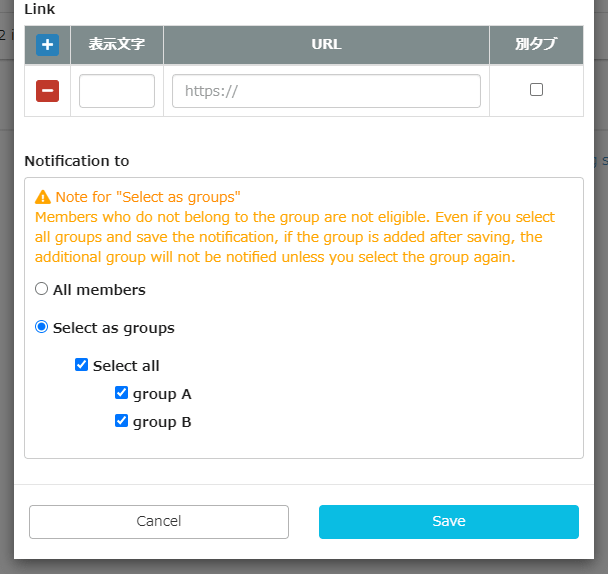
Task: Click the Notification to section label
Action: coord(77,161)
